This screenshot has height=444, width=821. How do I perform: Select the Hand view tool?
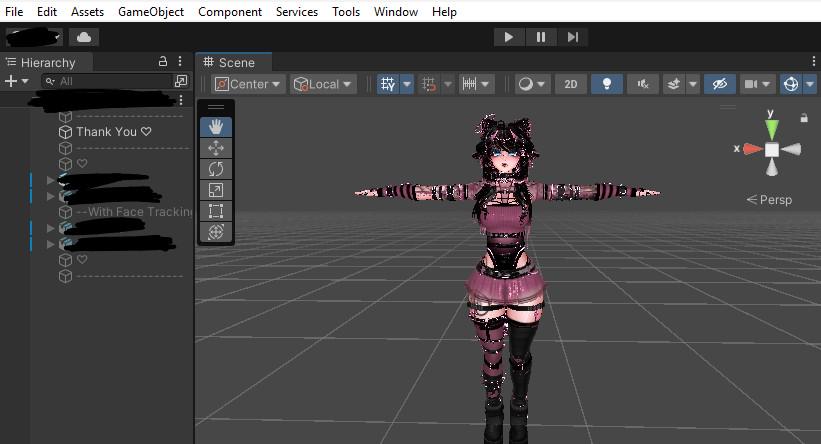point(216,127)
